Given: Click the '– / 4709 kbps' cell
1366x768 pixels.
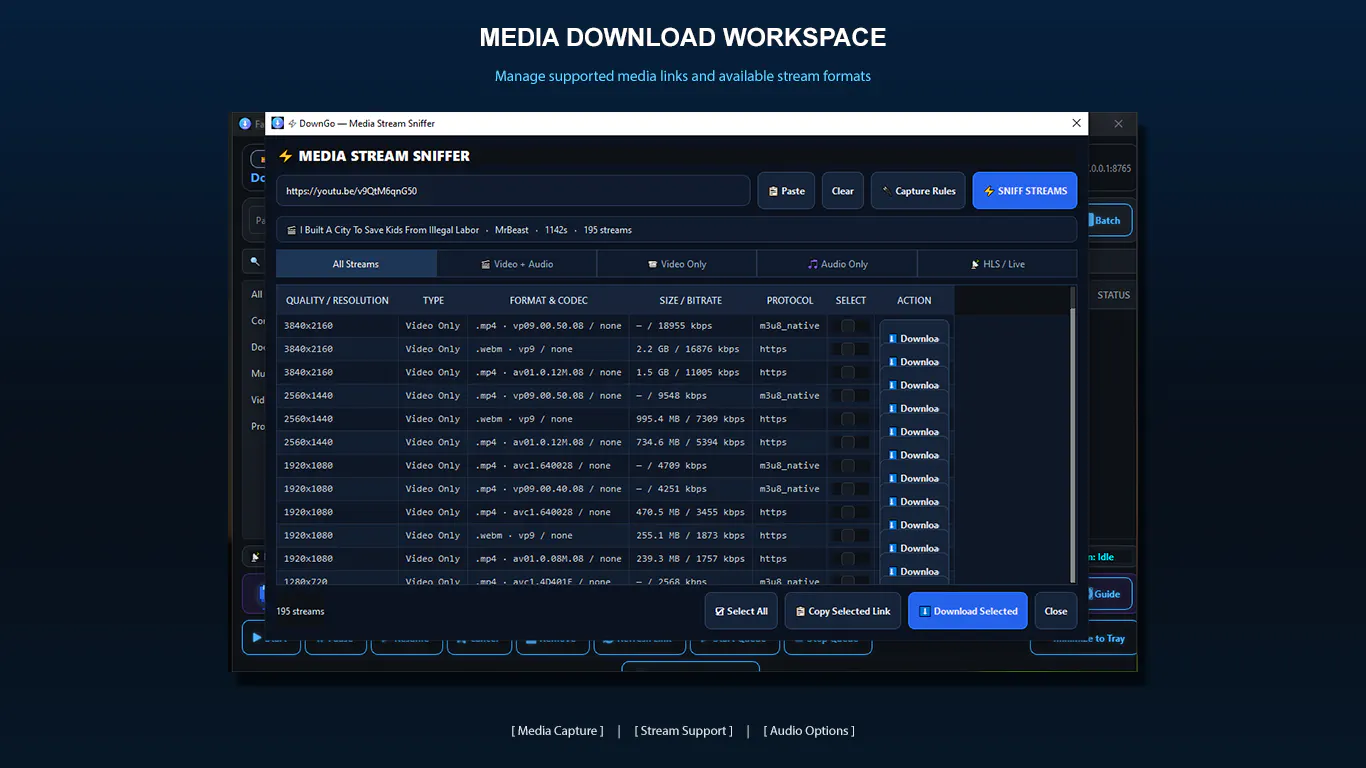Looking at the screenshot, I should click(x=690, y=466).
